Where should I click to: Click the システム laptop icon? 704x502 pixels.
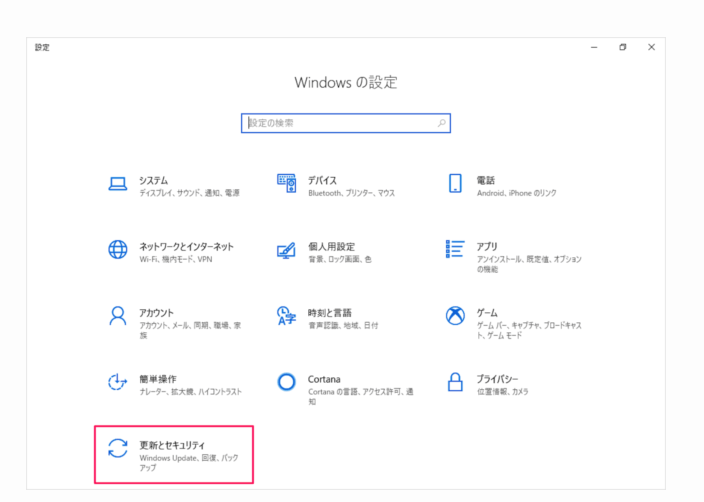pos(118,184)
